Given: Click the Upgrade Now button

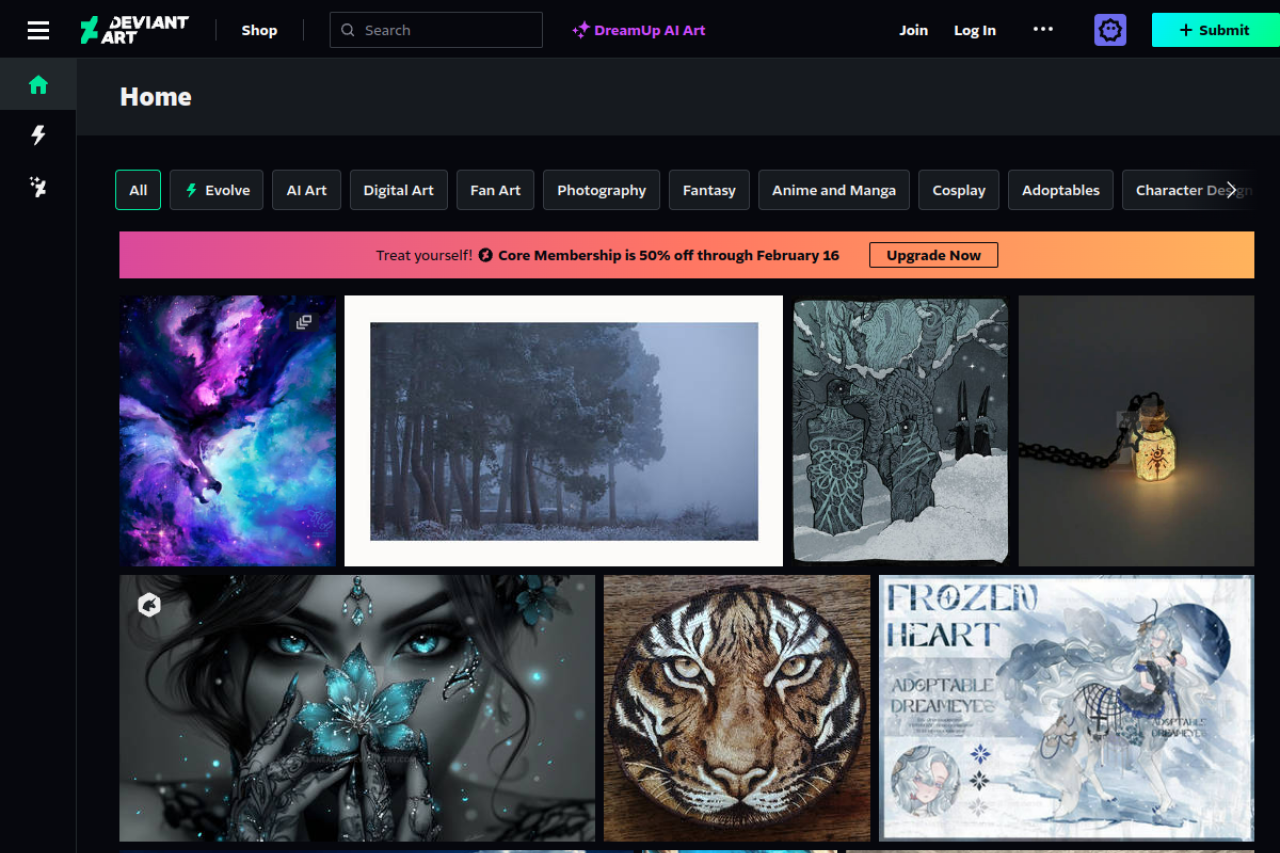Looking at the screenshot, I should (x=933, y=254).
